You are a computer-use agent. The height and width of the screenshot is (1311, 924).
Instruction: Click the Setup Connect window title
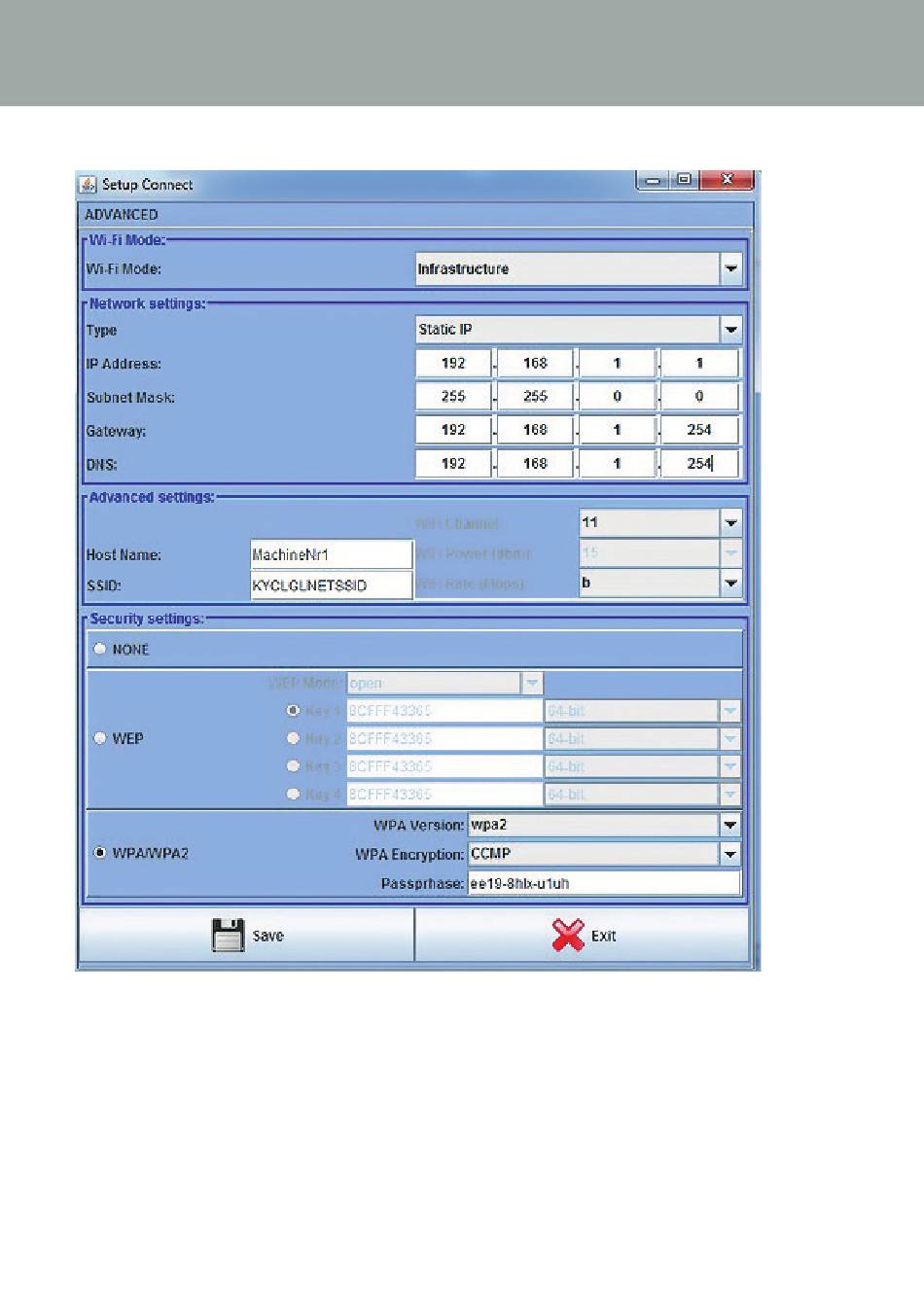[147, 185]
